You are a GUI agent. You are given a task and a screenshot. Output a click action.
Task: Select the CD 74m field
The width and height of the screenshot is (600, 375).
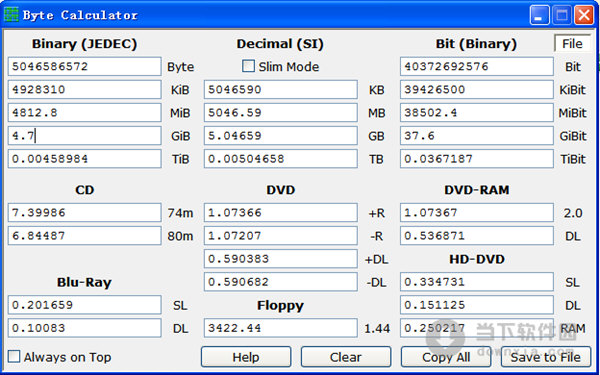point(85,212)
